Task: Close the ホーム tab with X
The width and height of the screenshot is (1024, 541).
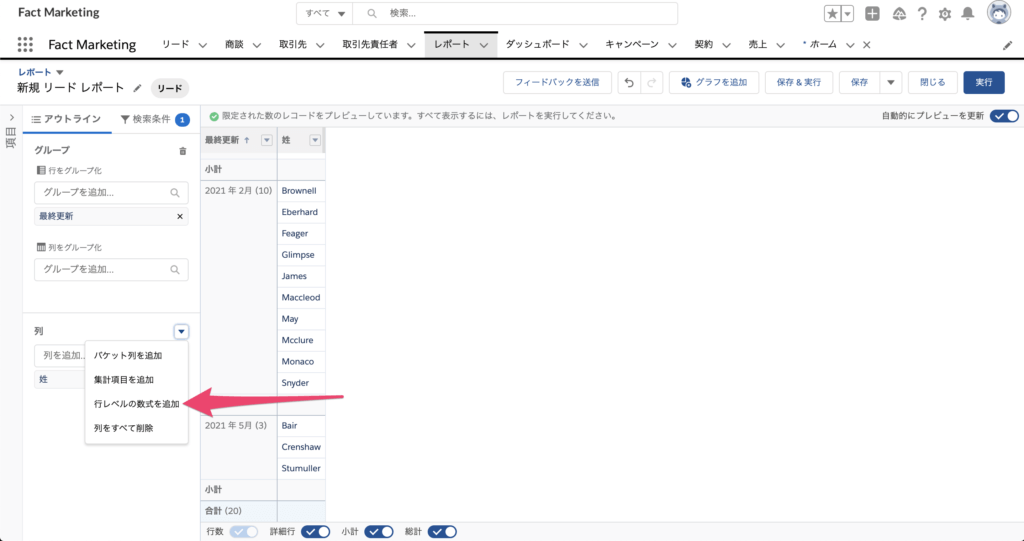Action: tap(867, 45)
